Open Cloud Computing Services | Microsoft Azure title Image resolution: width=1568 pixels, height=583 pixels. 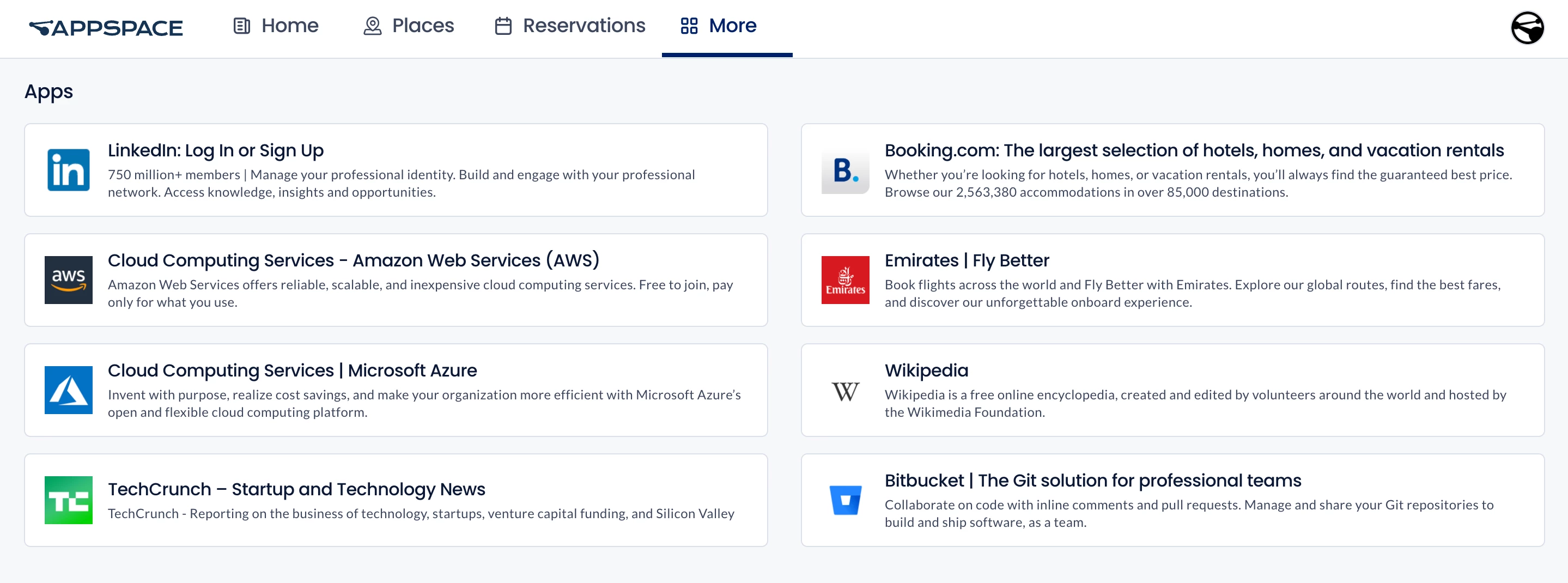point(292,370)
